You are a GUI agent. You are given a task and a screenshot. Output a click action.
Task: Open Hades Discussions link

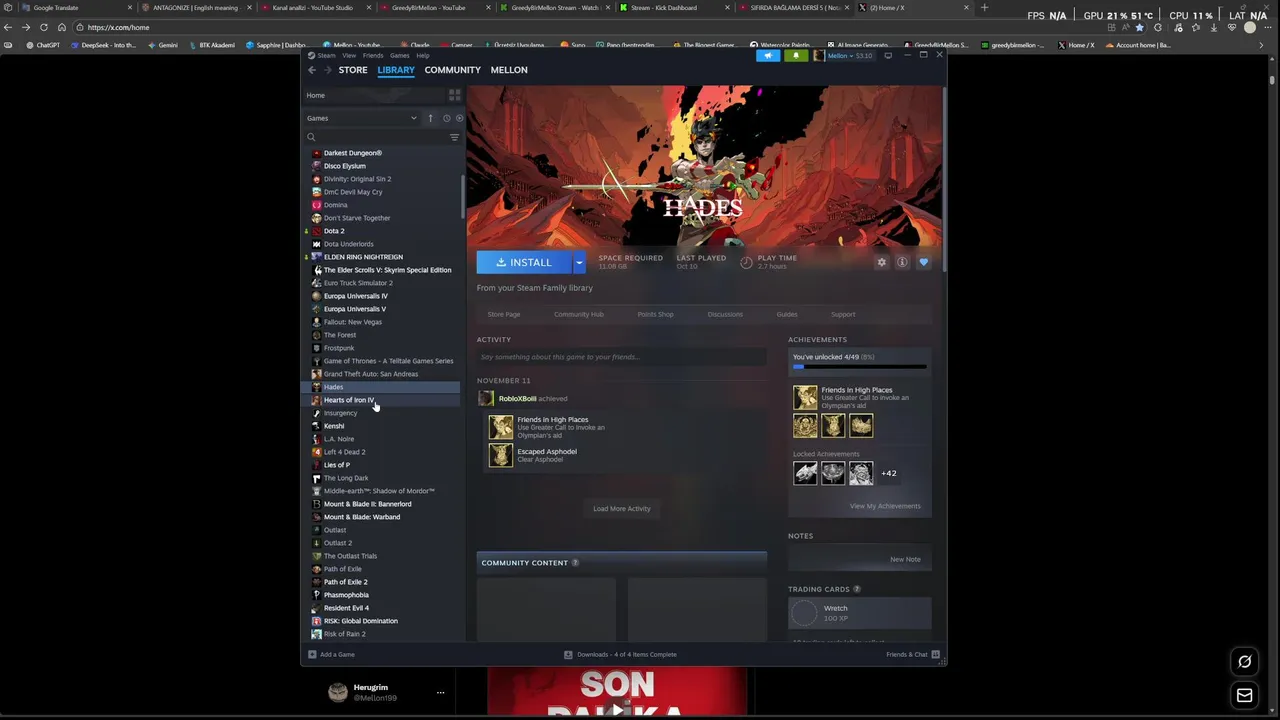click(x=725, y=314)
